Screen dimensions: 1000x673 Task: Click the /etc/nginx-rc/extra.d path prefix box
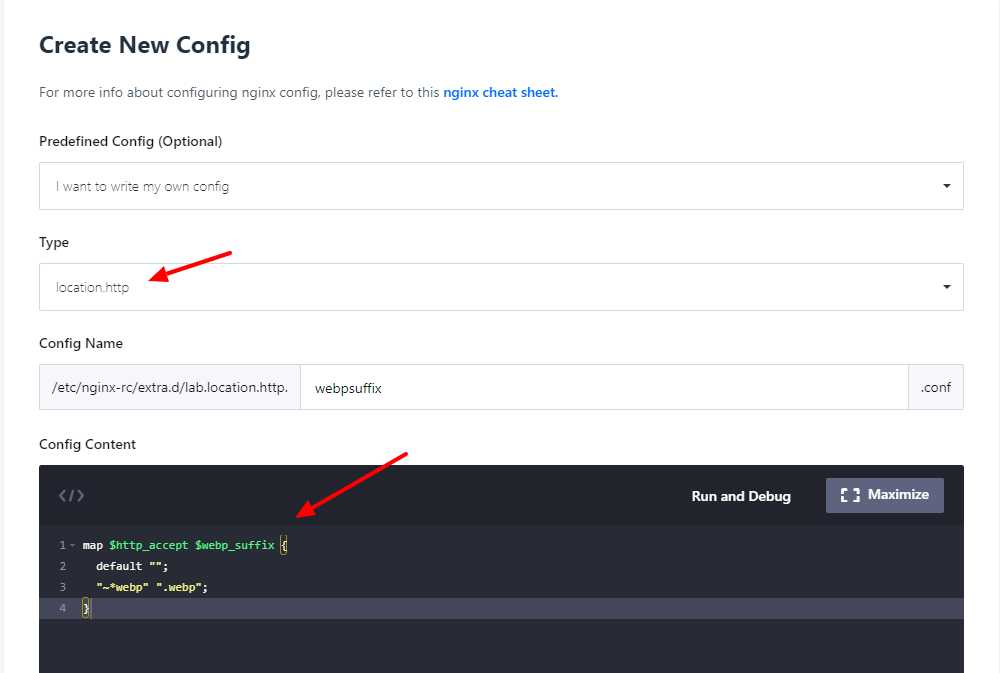click(x=170, y=387)
